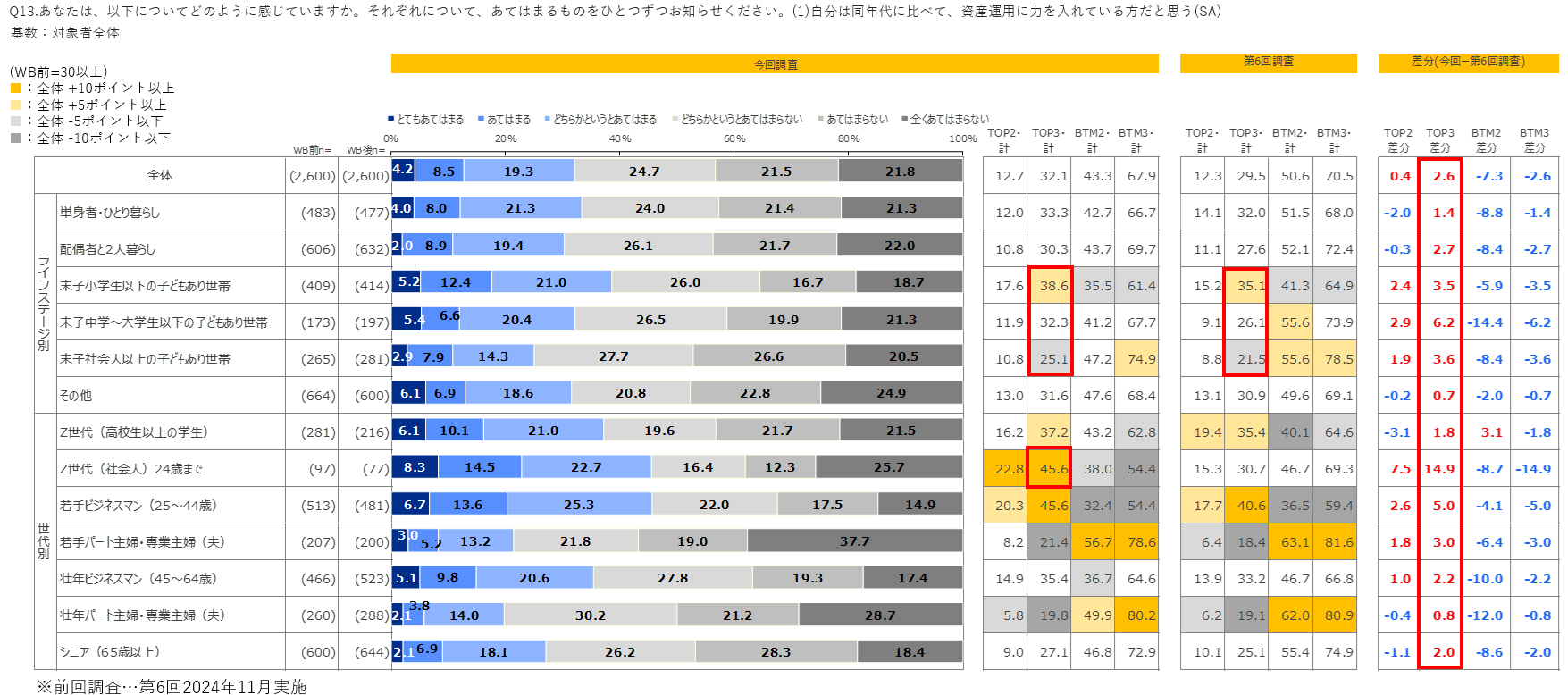Click the あてはまる legend marker

481,119
